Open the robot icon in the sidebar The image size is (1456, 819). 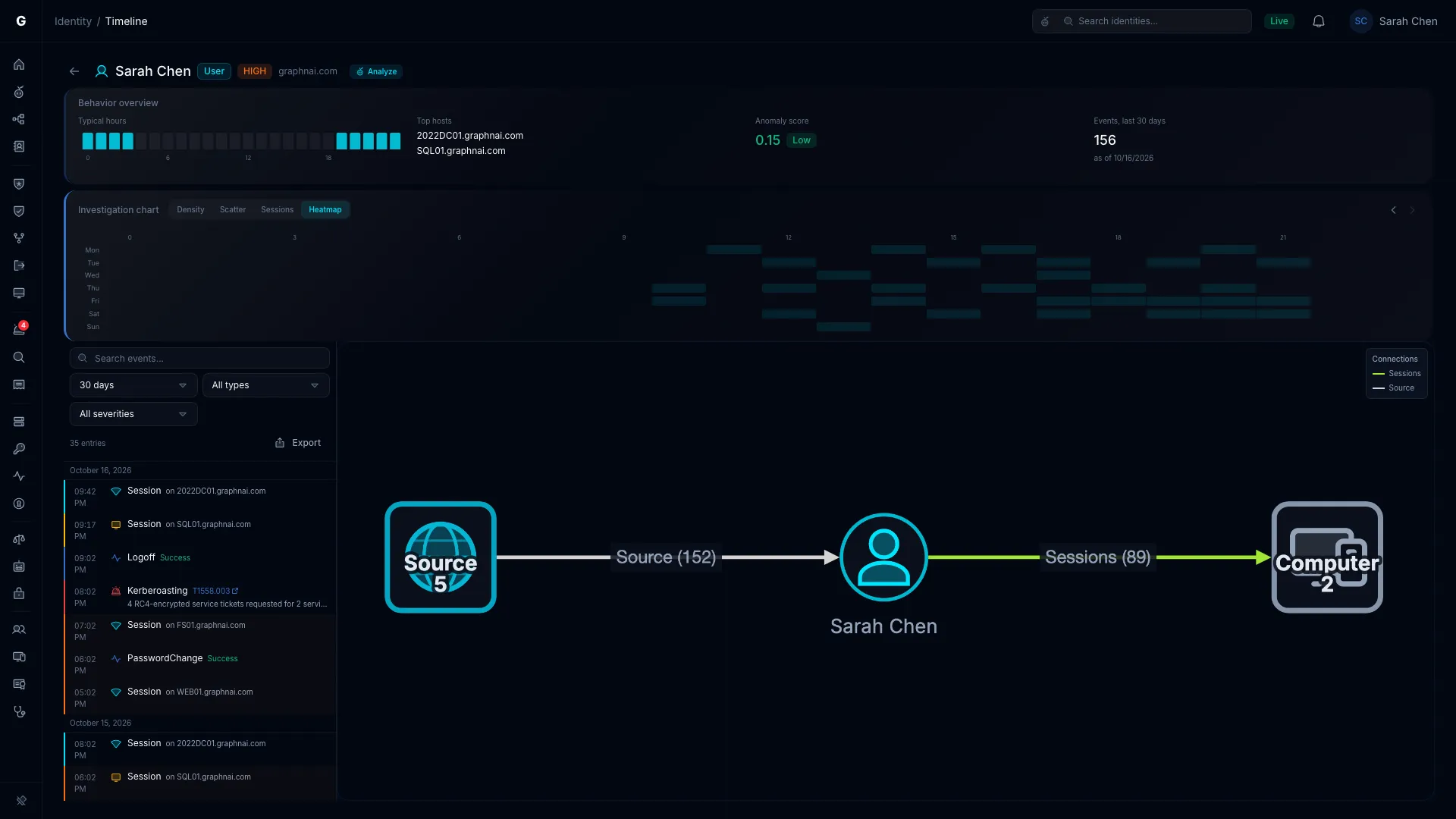[x=19, y=566]
